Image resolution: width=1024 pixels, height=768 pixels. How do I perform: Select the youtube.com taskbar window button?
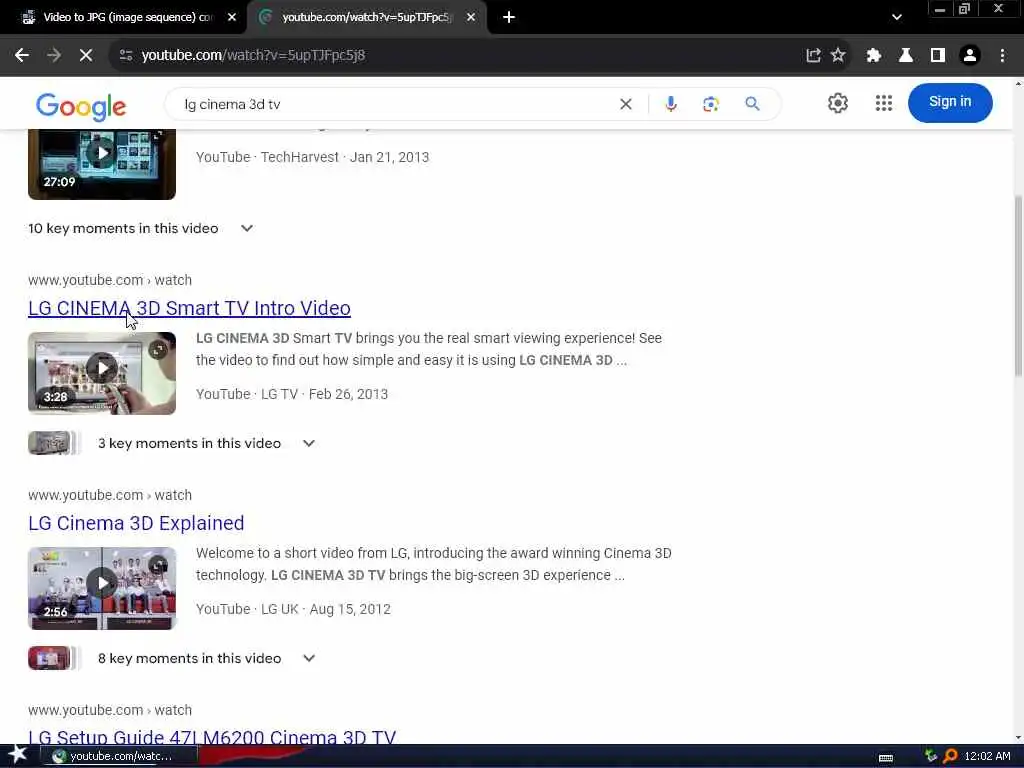pyautogui.click(x=118, y=756)
